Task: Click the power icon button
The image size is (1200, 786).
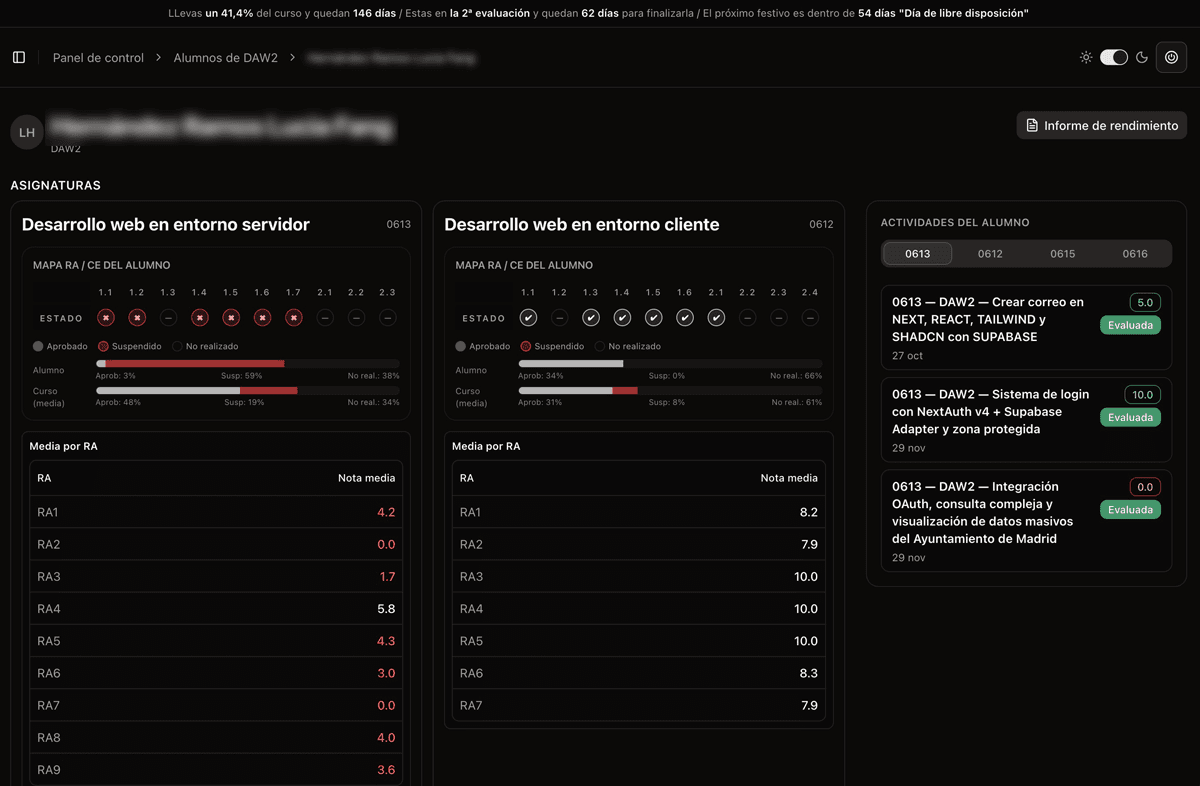Action: pos(1171,58)
